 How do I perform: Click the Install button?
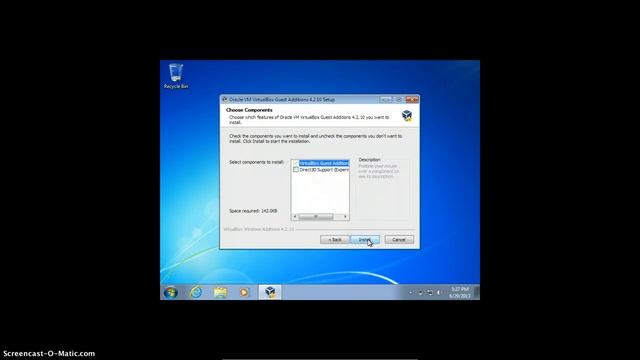point(365,240)
